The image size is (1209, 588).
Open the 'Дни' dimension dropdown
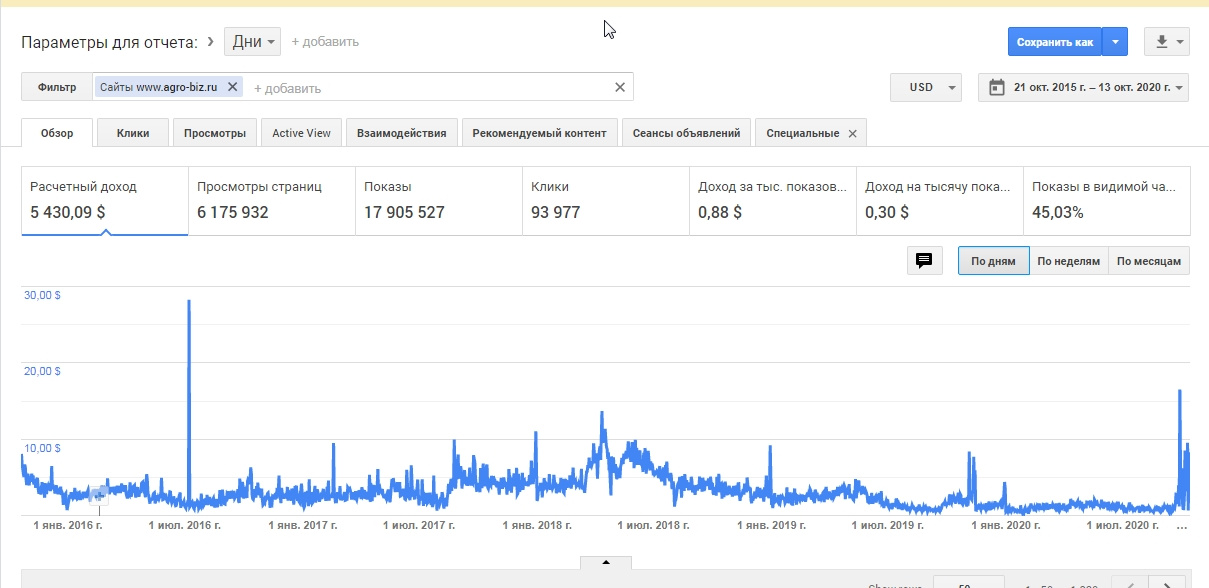[253, 42]
